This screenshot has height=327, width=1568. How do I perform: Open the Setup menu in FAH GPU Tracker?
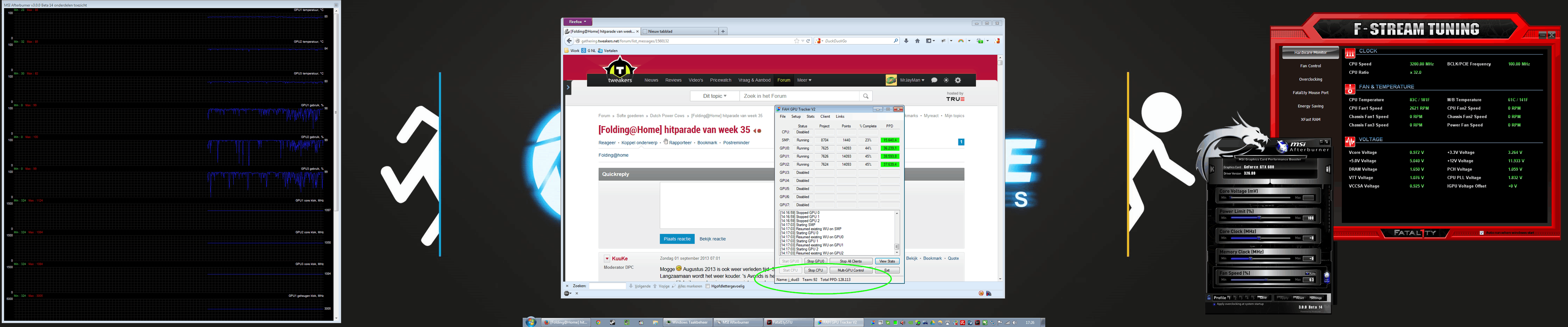pos(796,117)
